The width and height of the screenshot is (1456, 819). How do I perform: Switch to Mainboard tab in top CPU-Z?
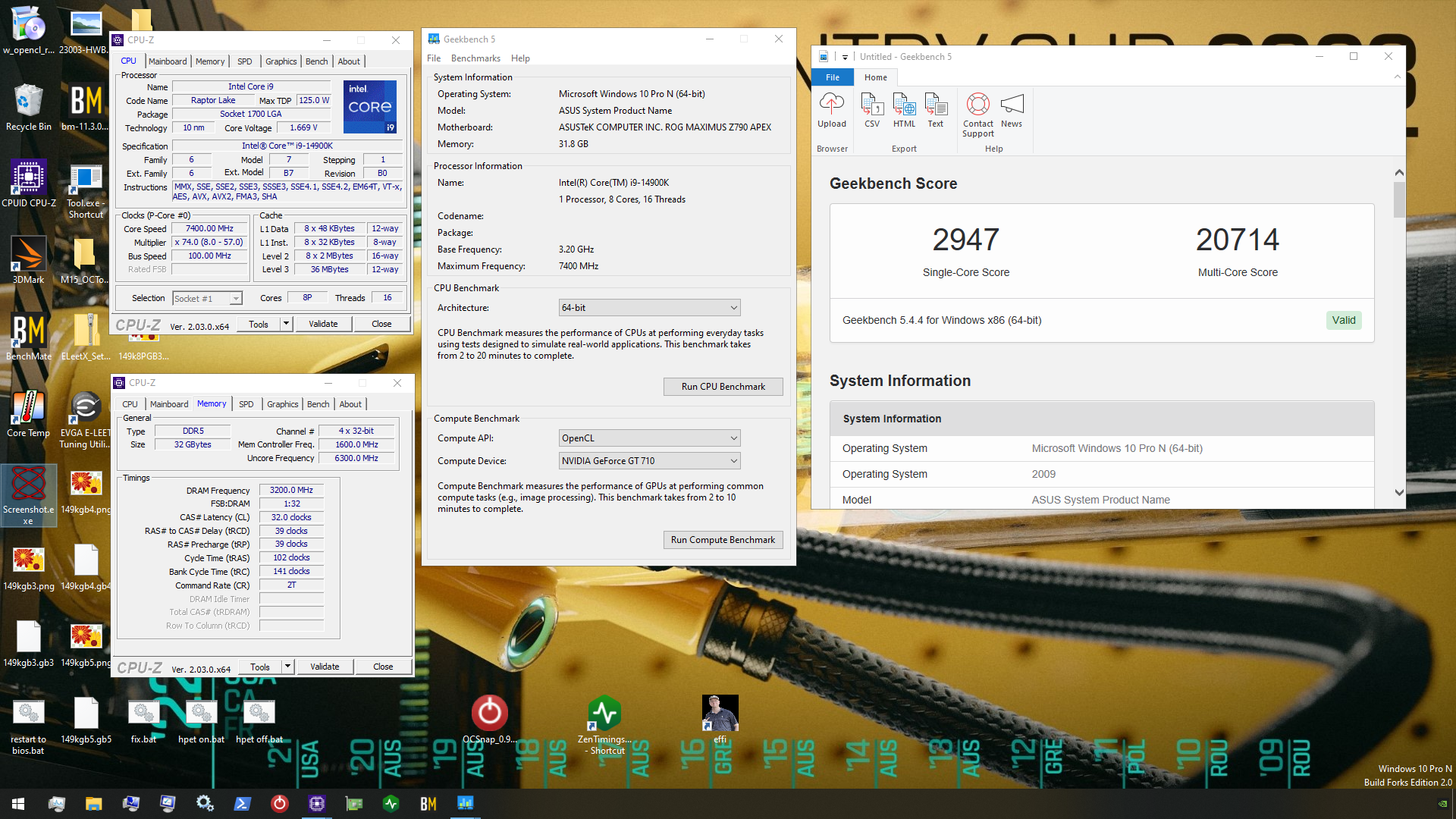coord(168,61)
